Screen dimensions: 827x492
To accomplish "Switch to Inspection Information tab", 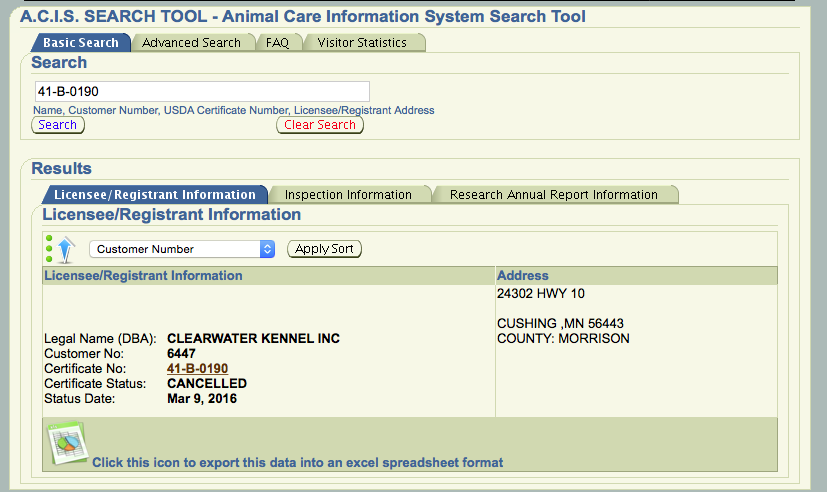I will (348, 195).
